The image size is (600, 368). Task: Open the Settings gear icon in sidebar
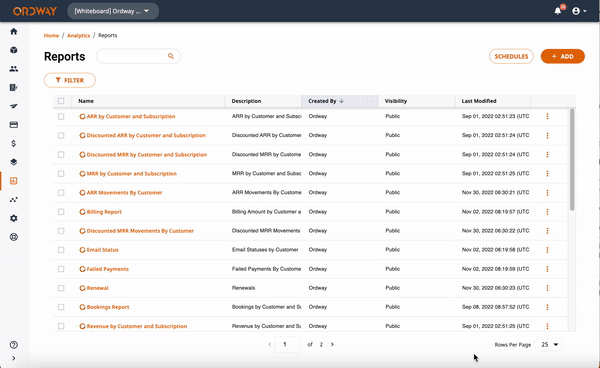click(14, 218)
